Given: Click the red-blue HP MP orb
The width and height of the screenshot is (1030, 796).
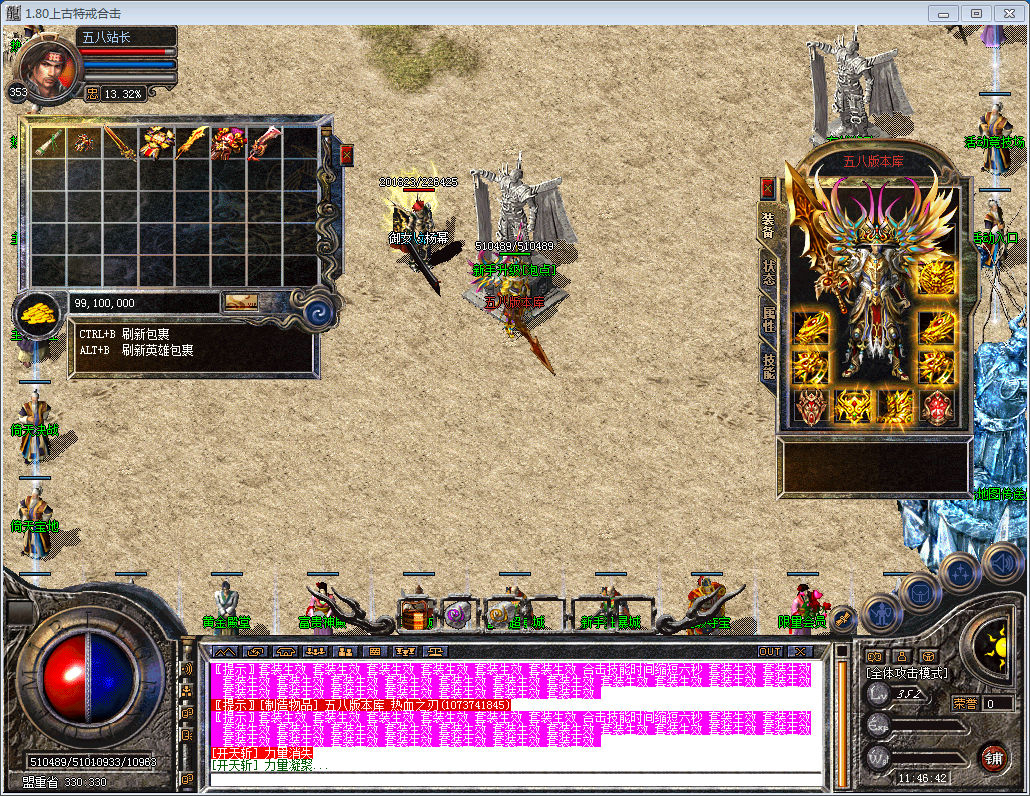Looking at the screenshot, I should (89, 676).
